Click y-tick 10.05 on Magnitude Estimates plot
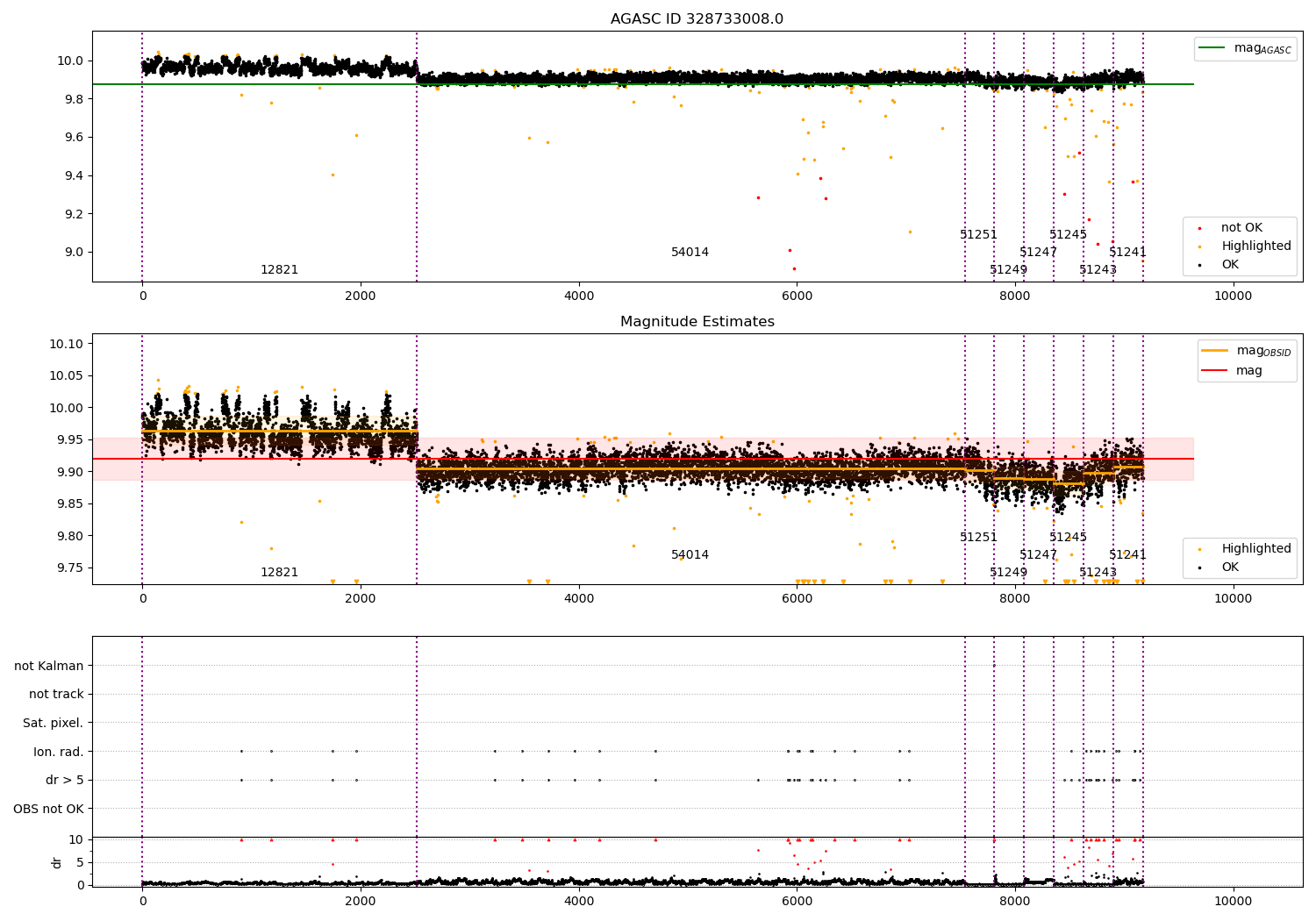The image size is (1316, 921). [67, 376]
